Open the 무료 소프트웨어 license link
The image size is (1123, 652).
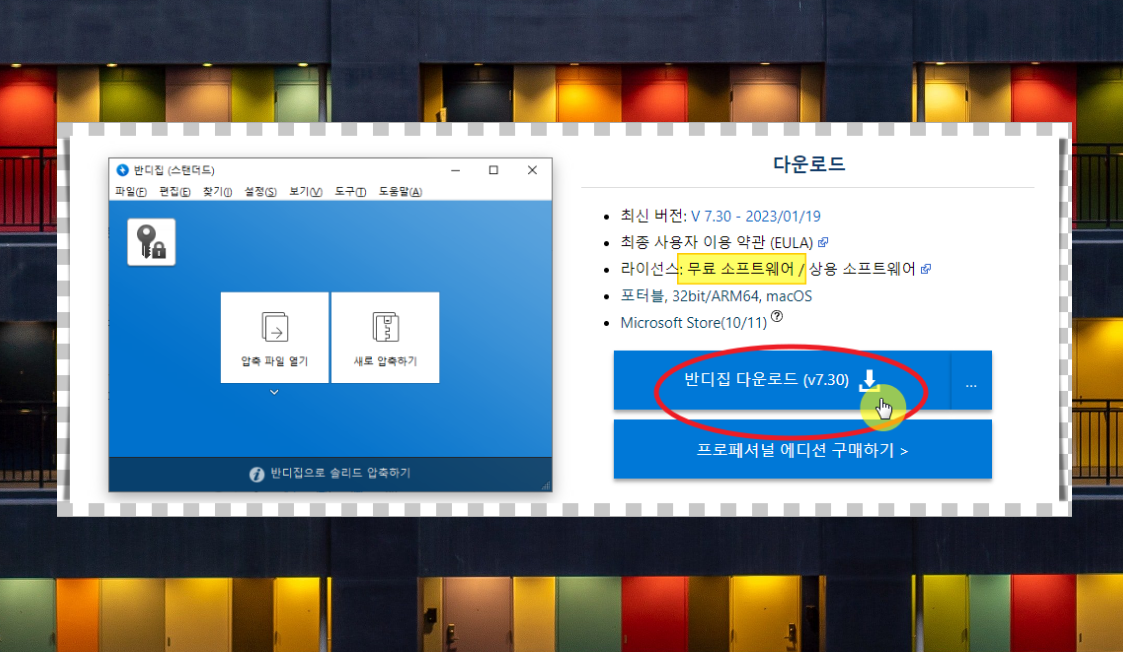pos(741,269)
